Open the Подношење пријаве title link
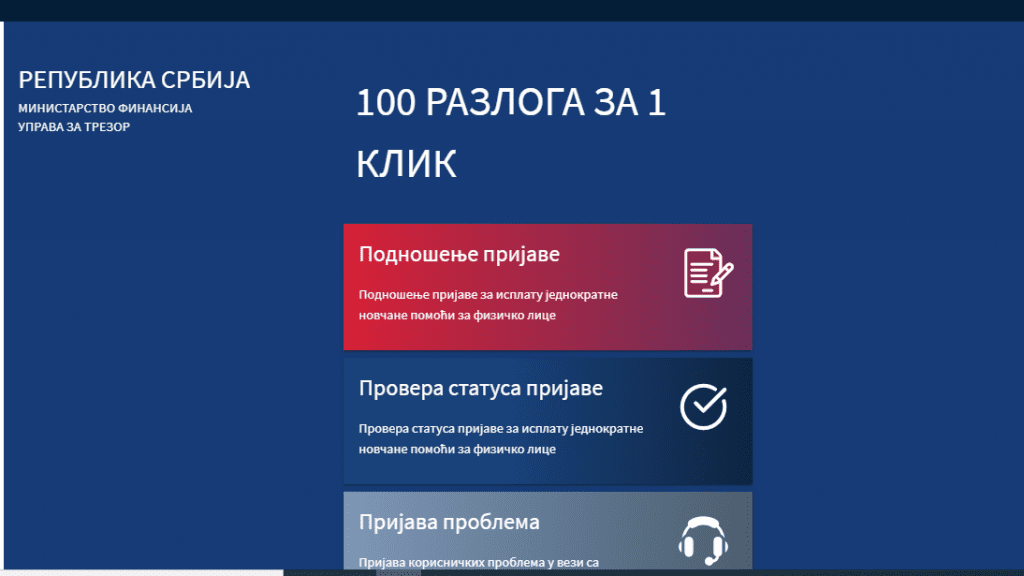1024x576 pixels. coord(459,254)
